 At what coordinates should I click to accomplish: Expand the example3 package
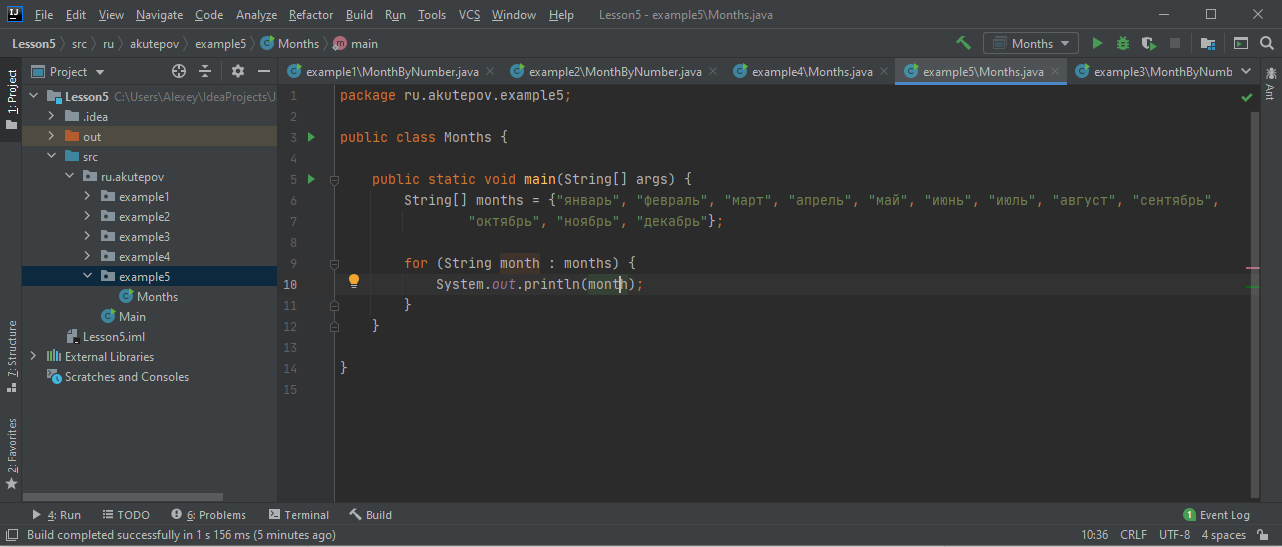pos(87,237)
